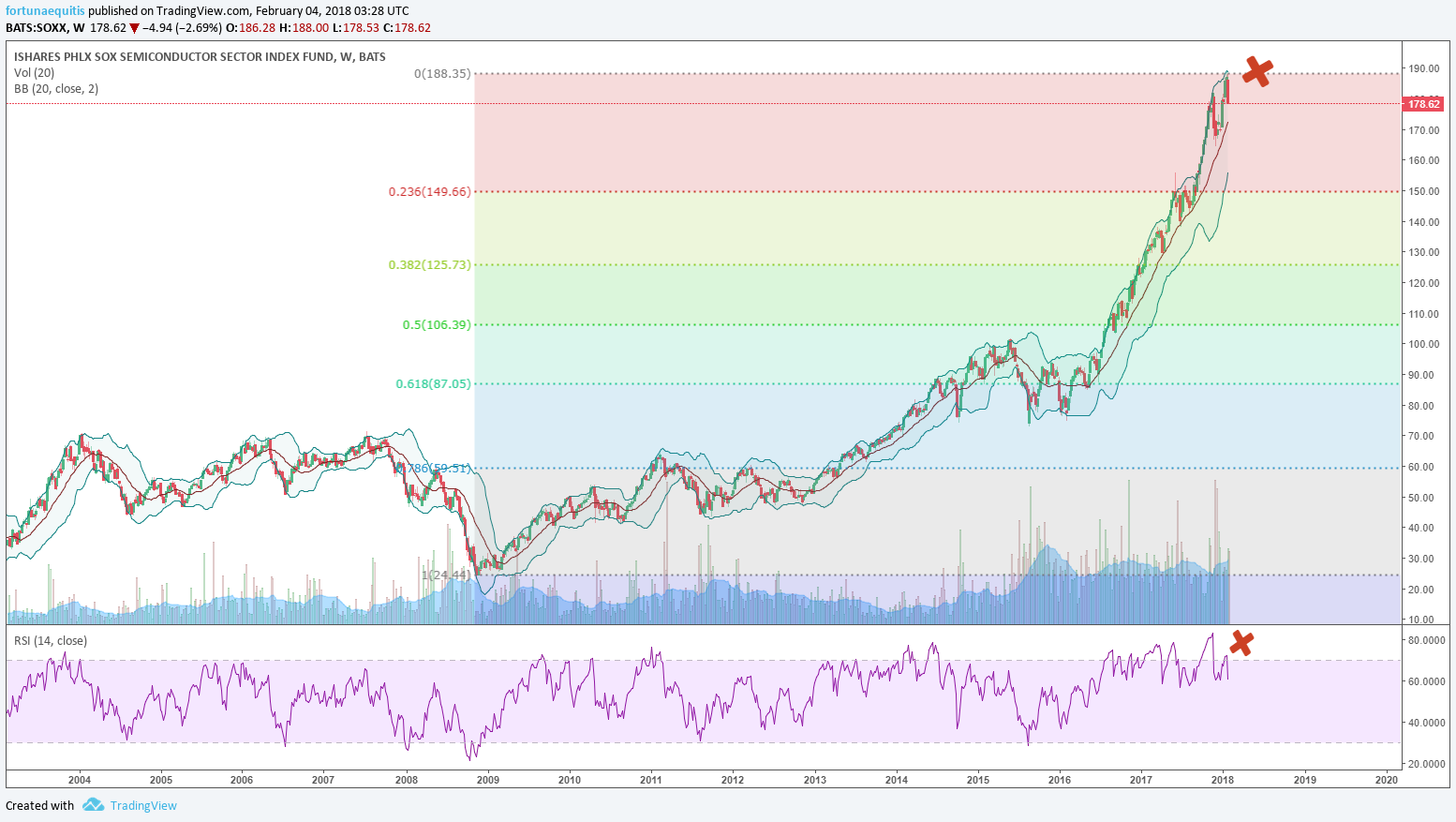
Task: Click the −4.94 (−2.69%) change value
Action: pyautogui.click(x=183, y=28)
